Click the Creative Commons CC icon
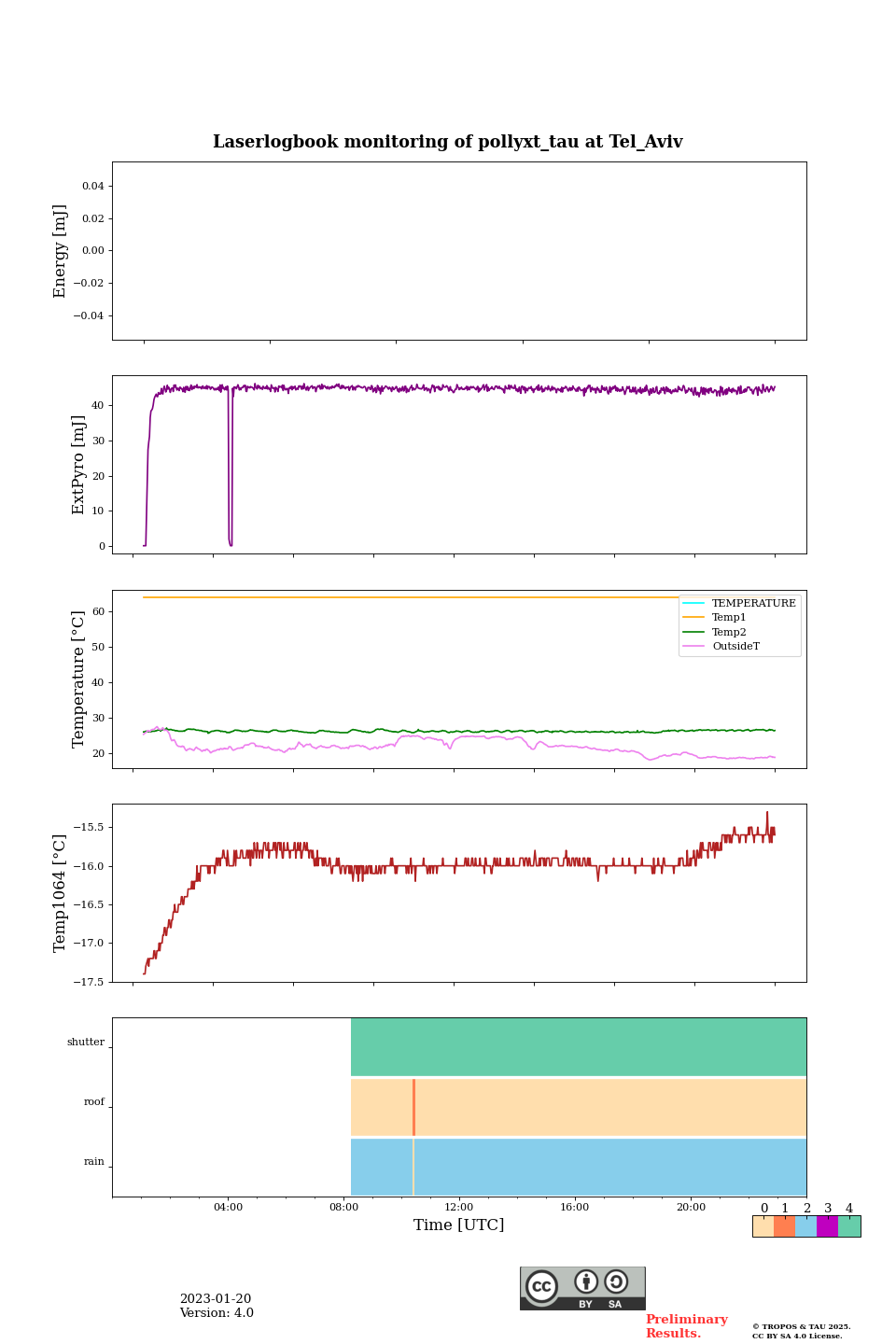 [x=541, y=1286]
